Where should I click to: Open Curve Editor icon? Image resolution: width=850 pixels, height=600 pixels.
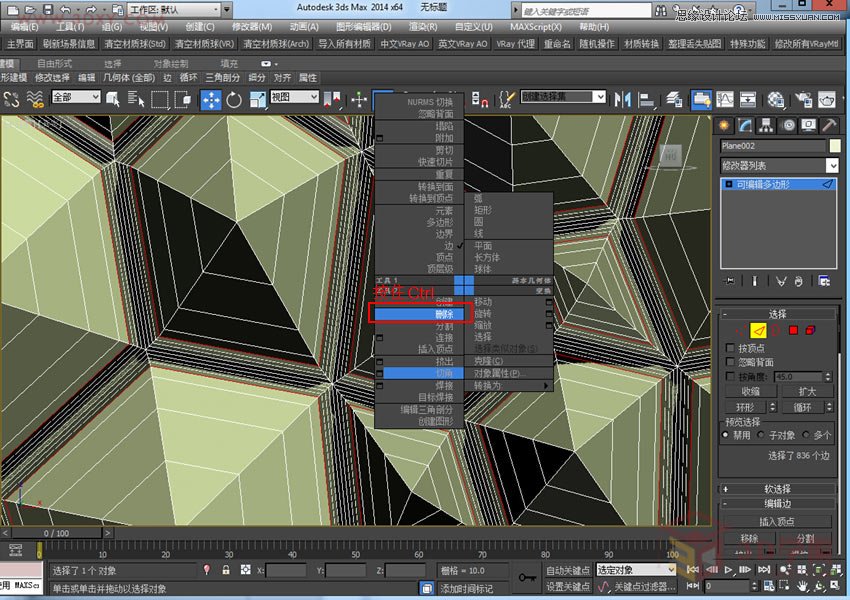tap(725, 100)
